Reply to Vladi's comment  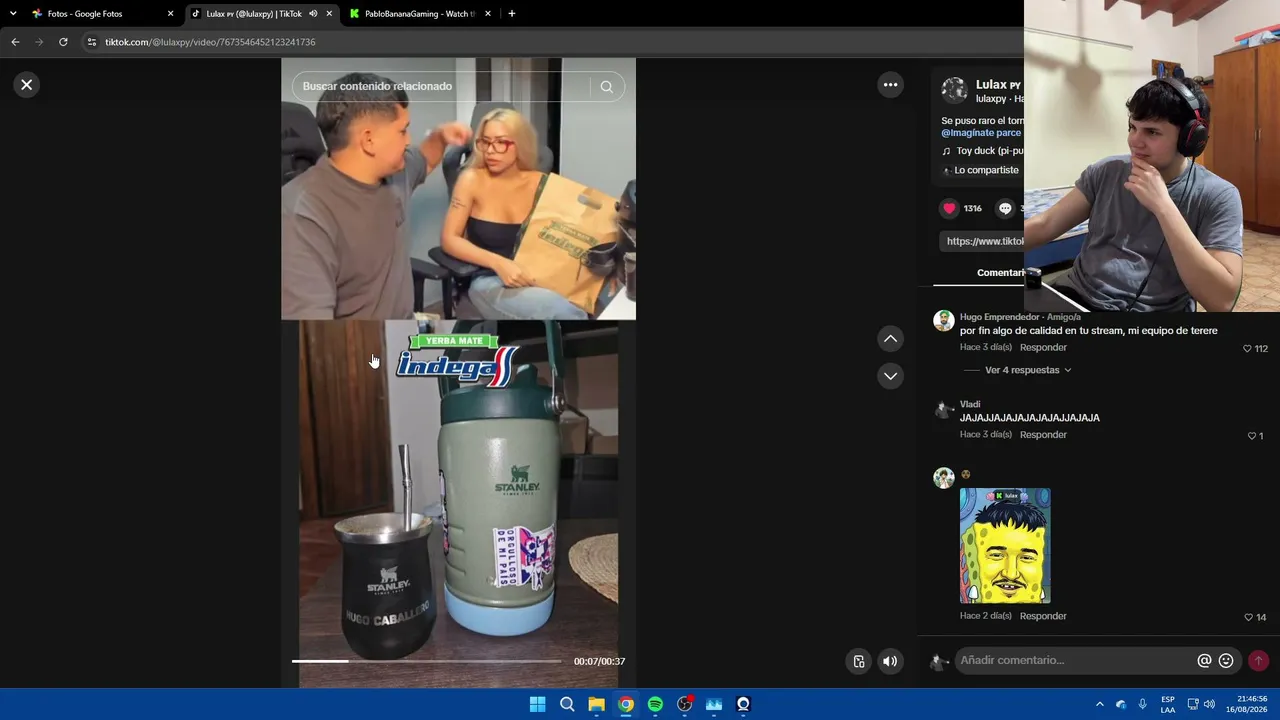pyautogui.click(x=1043, y=435)
